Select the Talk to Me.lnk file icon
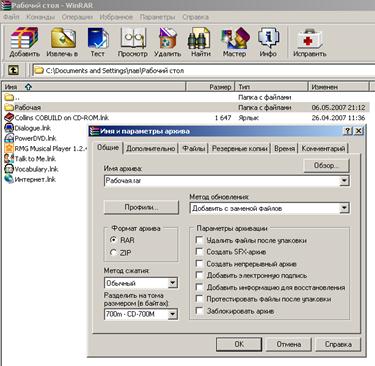 point(9,159)
